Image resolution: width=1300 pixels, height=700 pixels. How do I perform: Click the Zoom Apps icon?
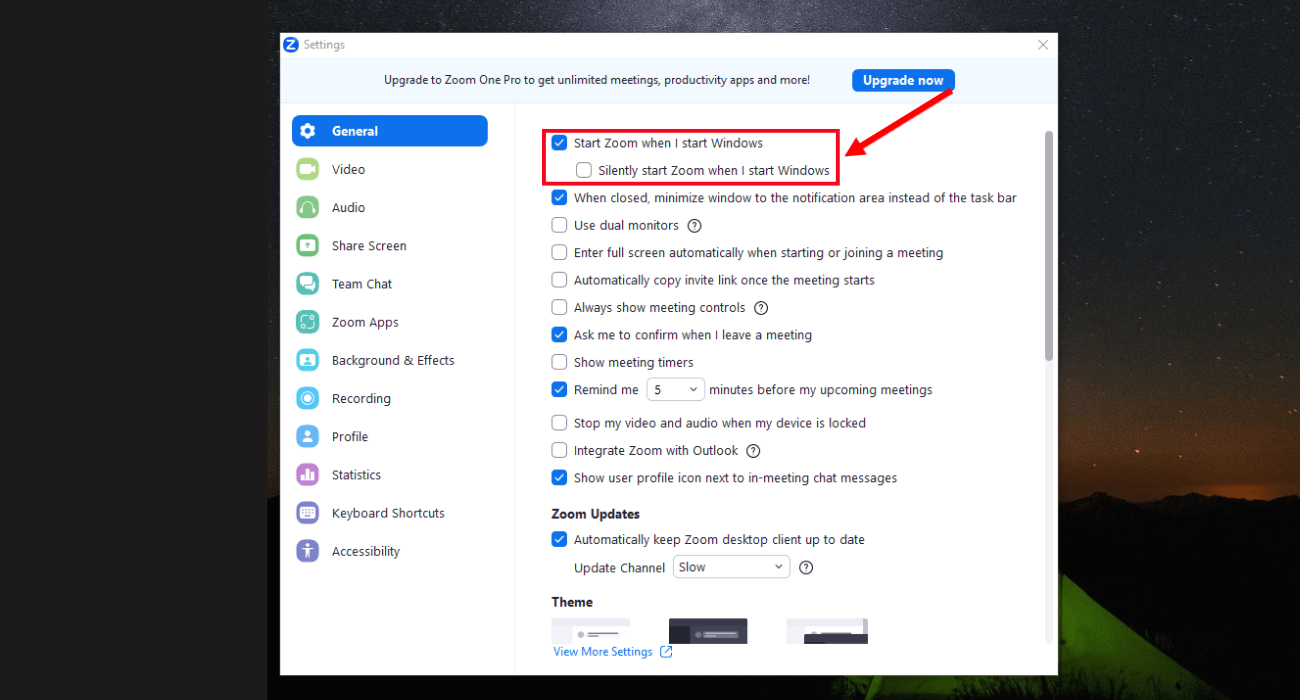pos(308,322)
